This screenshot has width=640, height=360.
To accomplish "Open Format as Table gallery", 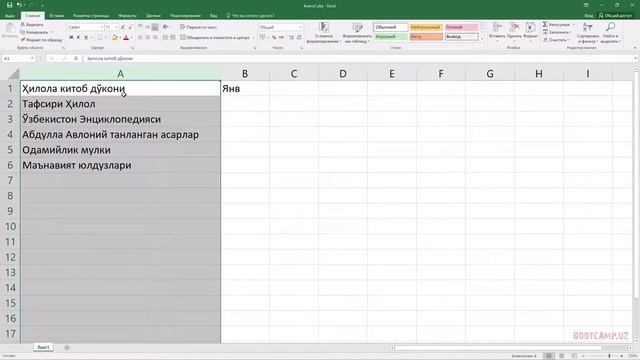I will point(357,33).
